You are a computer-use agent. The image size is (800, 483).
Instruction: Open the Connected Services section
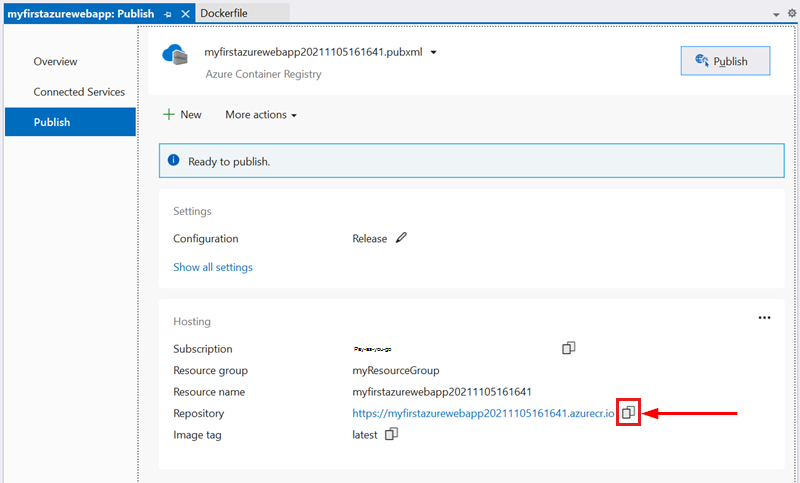[79, 92]
